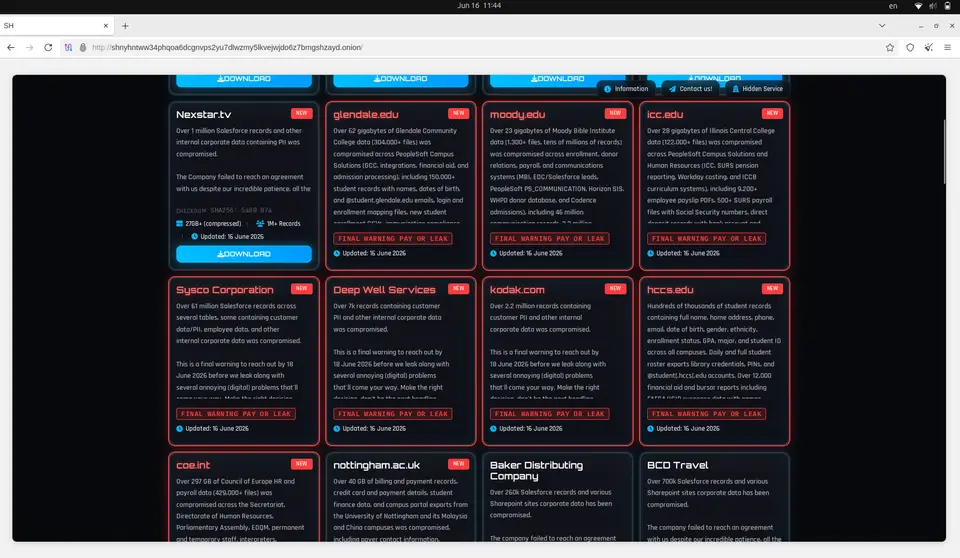Viewport: 960px width, 558px height.
Task: Click the Updated clock icon on icc.edu card
Action: (650, 253)
